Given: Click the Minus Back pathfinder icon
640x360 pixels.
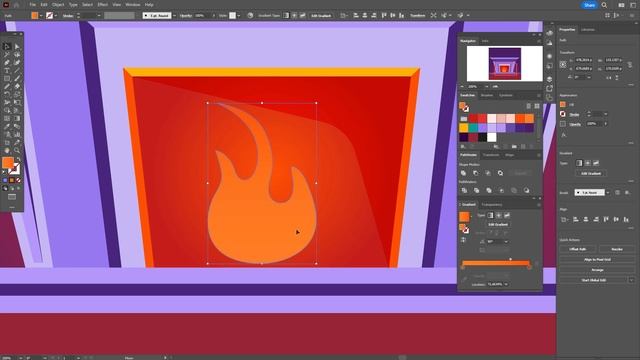Looking at the screenshot, I should point(527,190).
